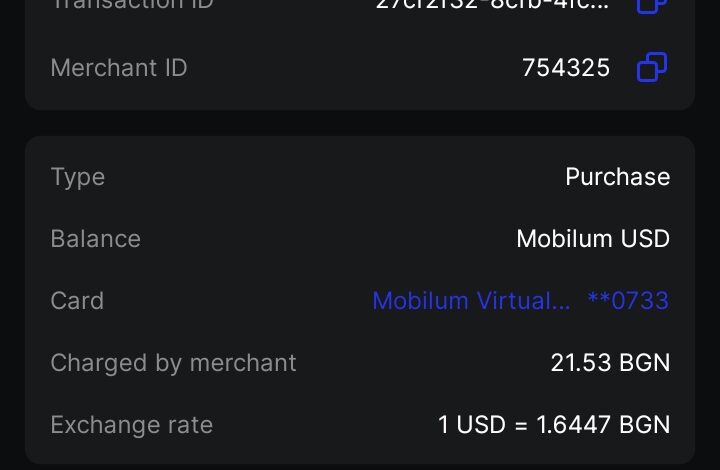Select the Purchase type value
Viewport: 720px width, 470px height.
[x=617, y=177]
